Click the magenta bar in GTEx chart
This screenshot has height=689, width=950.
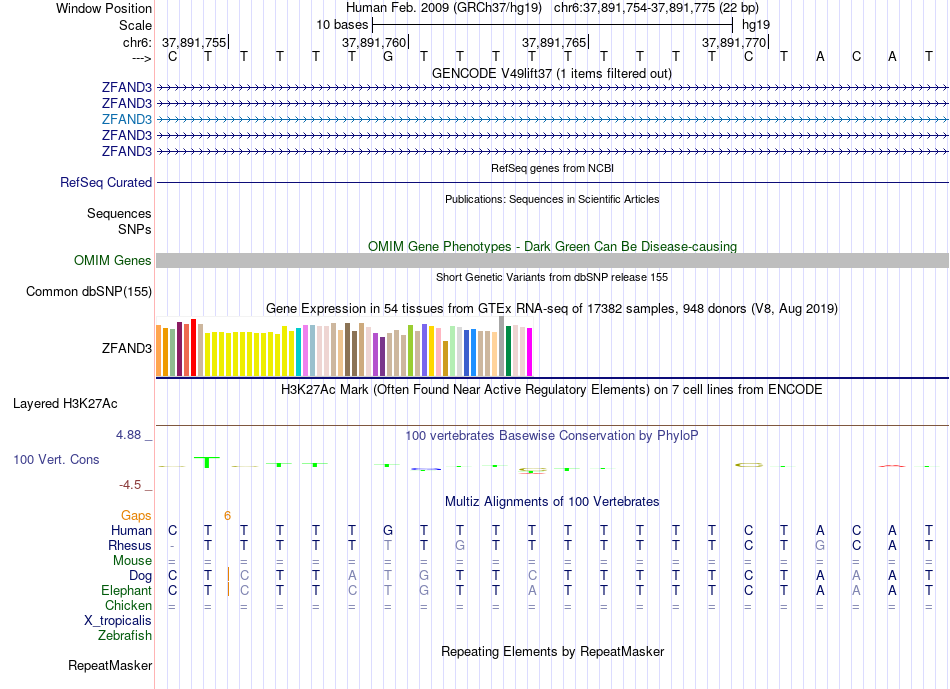pyautogui.click(x=530, y=352)
